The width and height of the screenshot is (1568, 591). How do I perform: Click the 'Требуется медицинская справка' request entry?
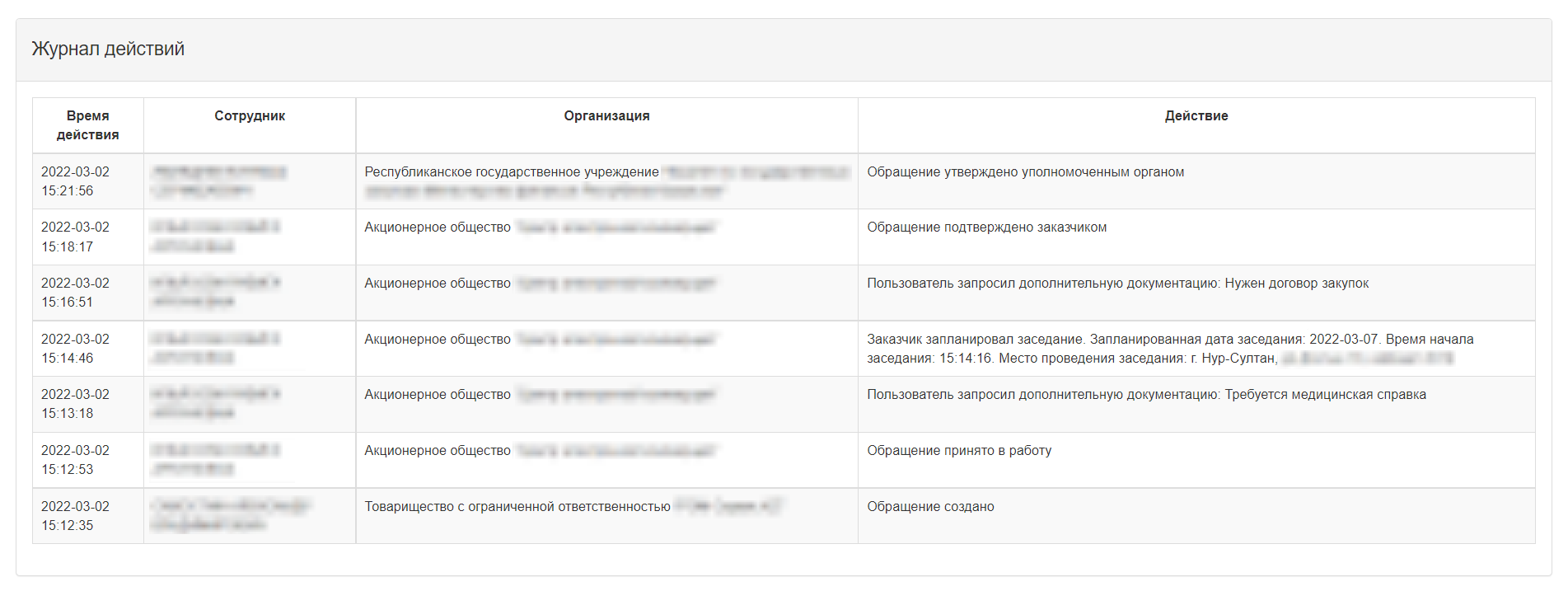[1325, 395]
